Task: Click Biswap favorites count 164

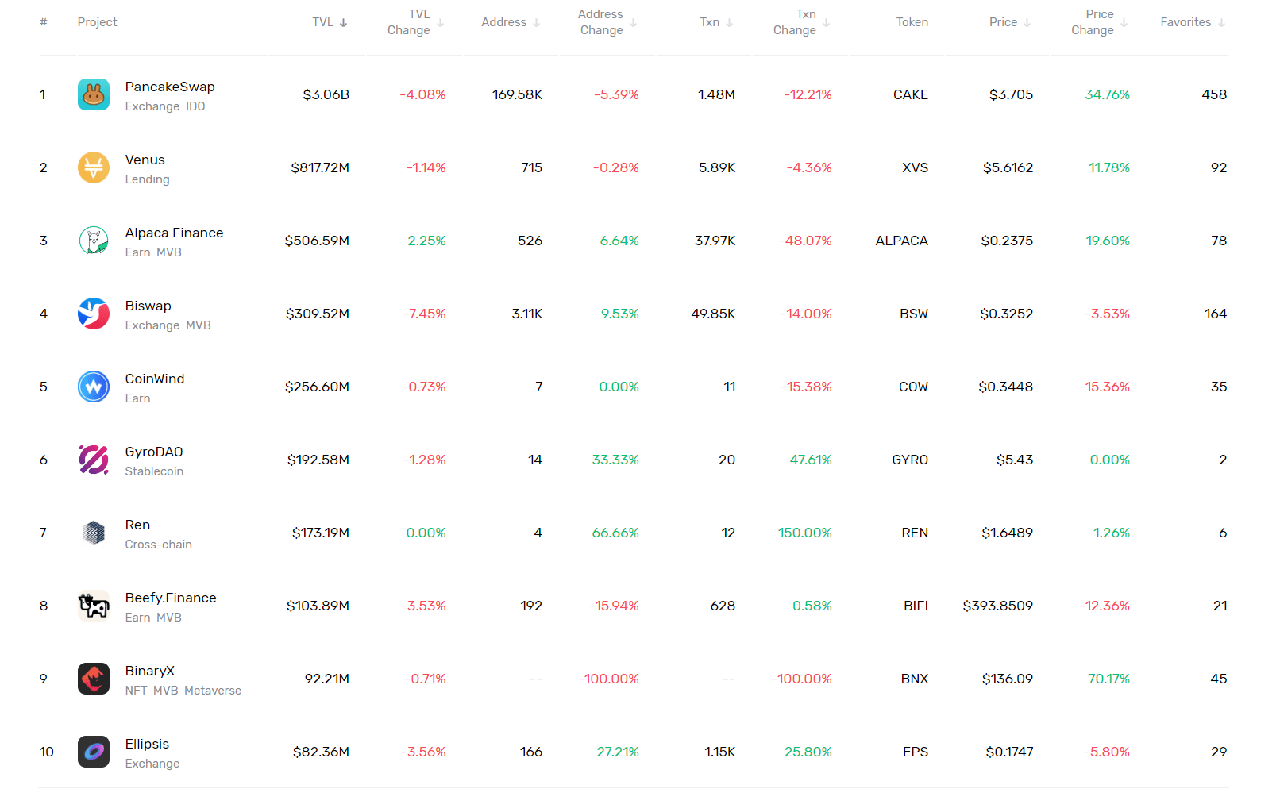Action: coord(1216,314)
